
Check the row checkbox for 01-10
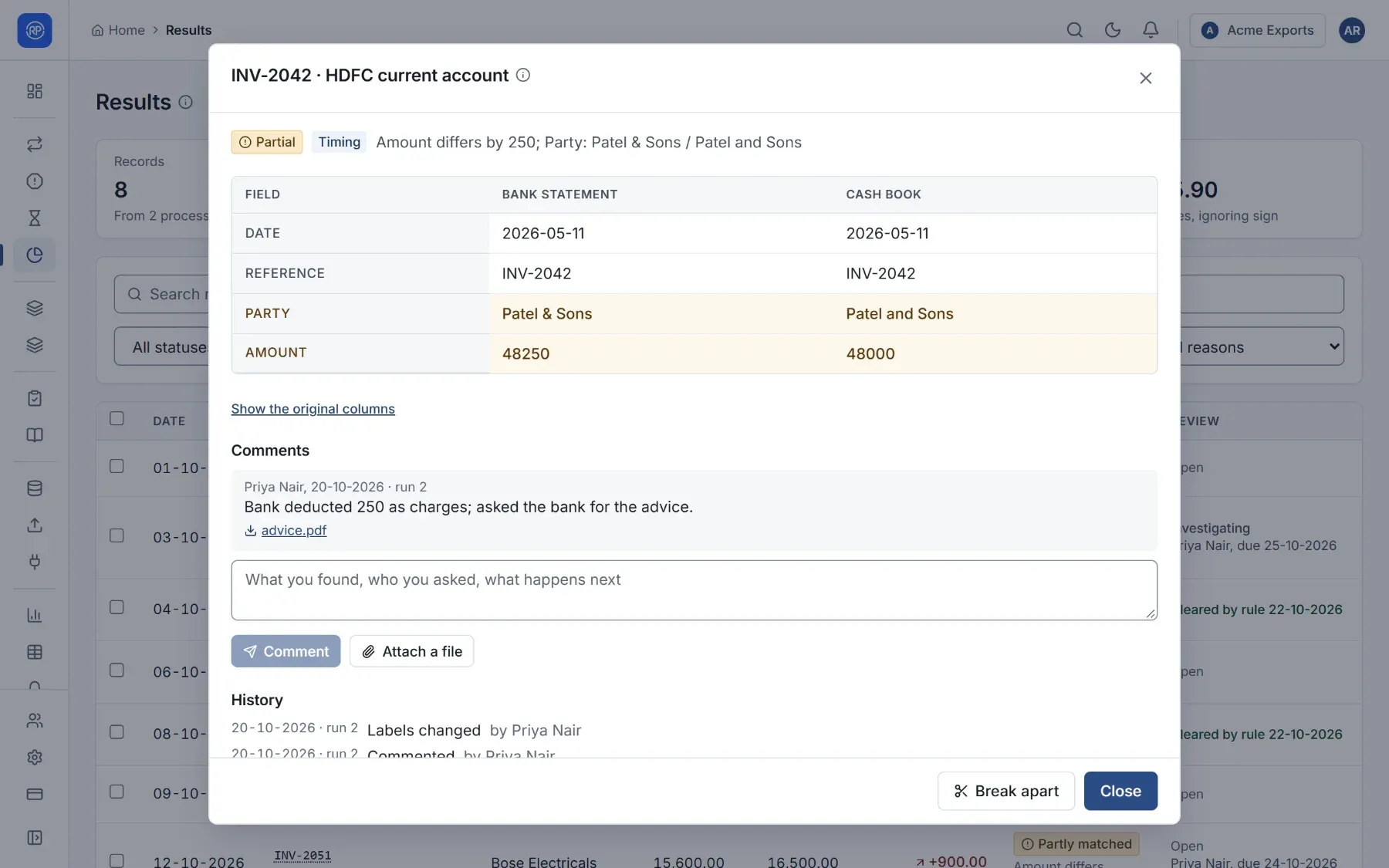coord(117,466)
